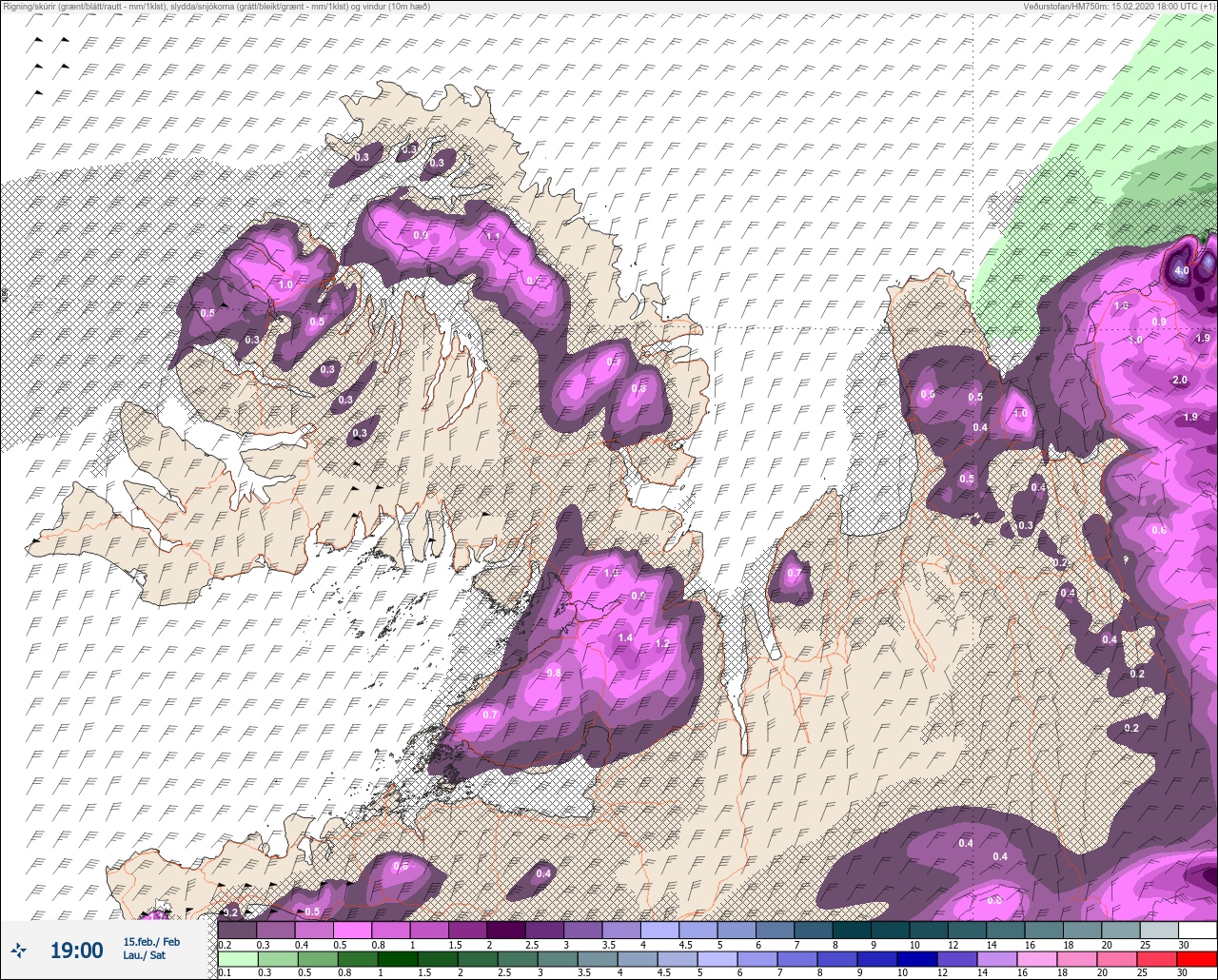1218x980 pixels.
Task: Click the 2.0 precipitation value on map
Action: tap(1180, 380)
